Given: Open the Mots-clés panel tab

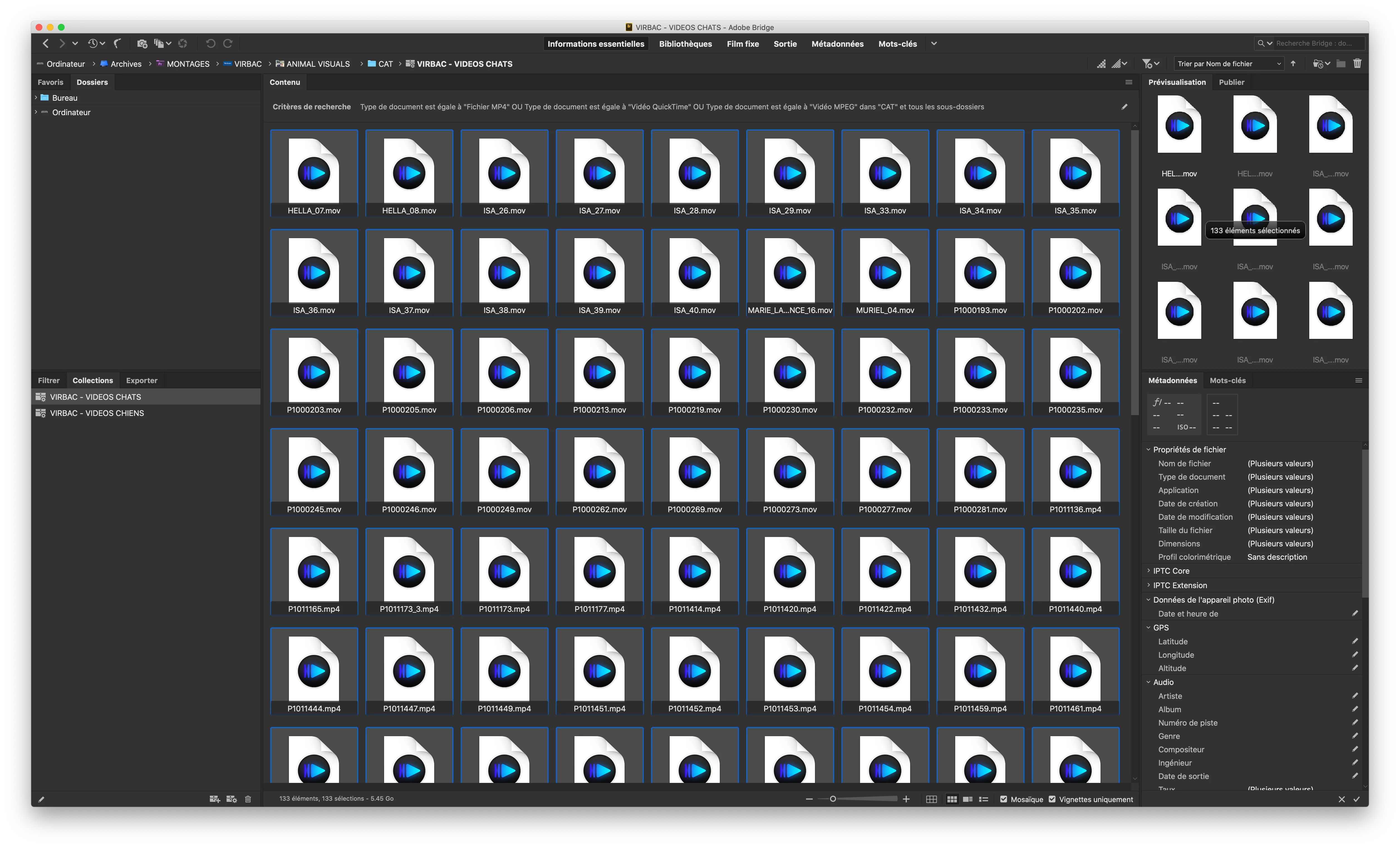Looking at the screenshot, I should pyautogui.click(x=1227, y=381).
